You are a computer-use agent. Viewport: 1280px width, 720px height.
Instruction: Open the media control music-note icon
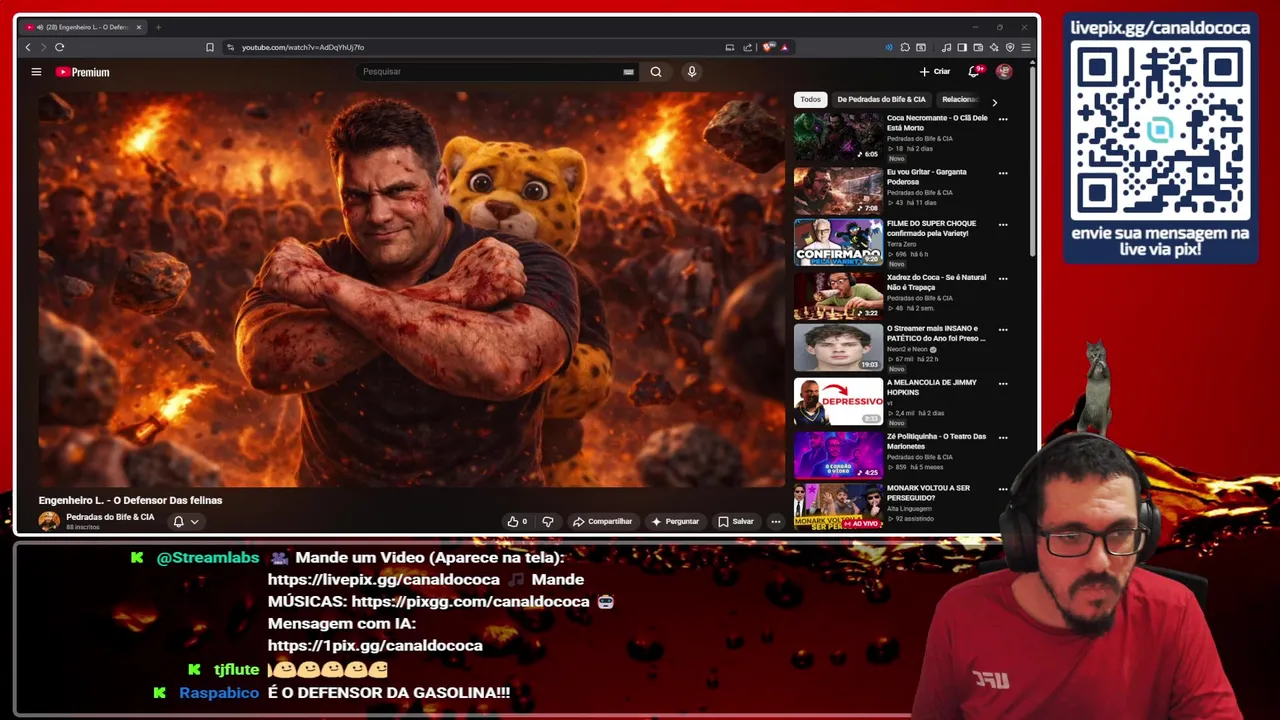tap(946, 47)
